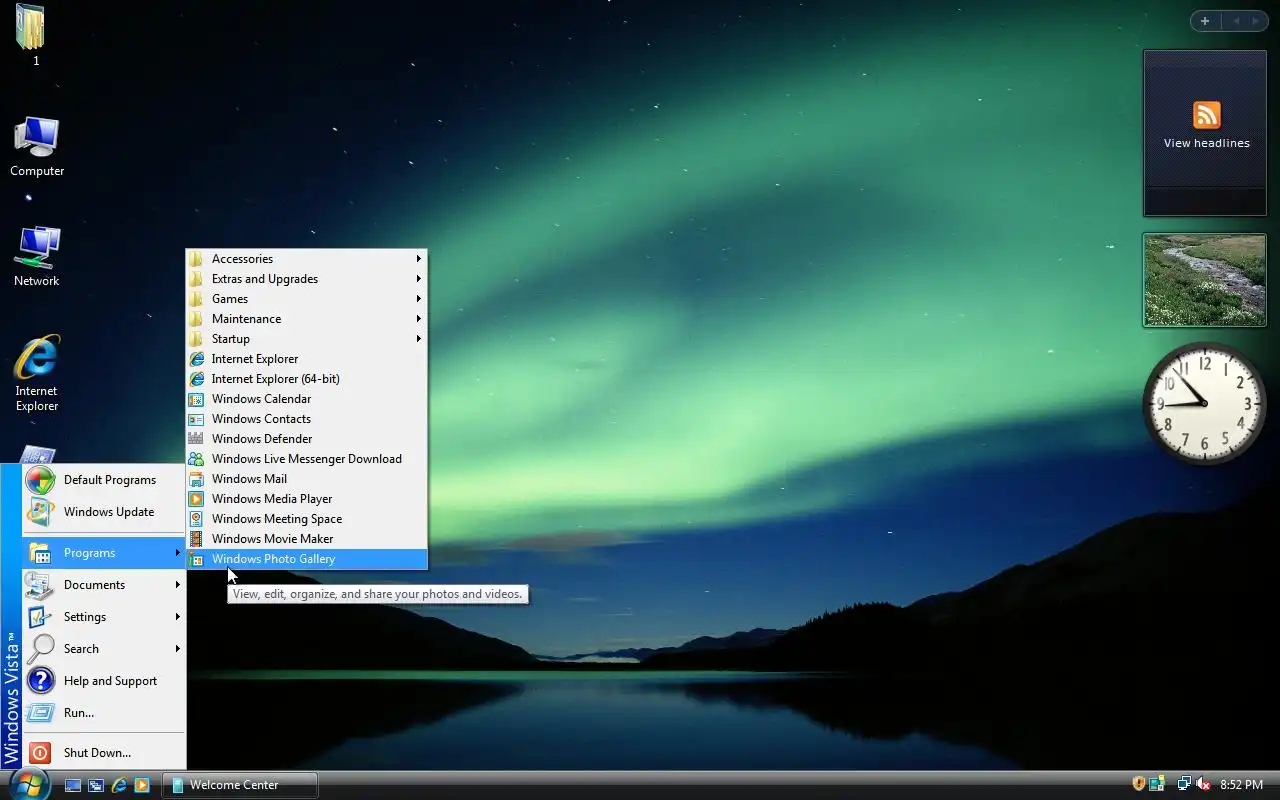Open Windows Calendar from the Programs menu
Screen dimensions: 1280x800
(x=306, y=399)
